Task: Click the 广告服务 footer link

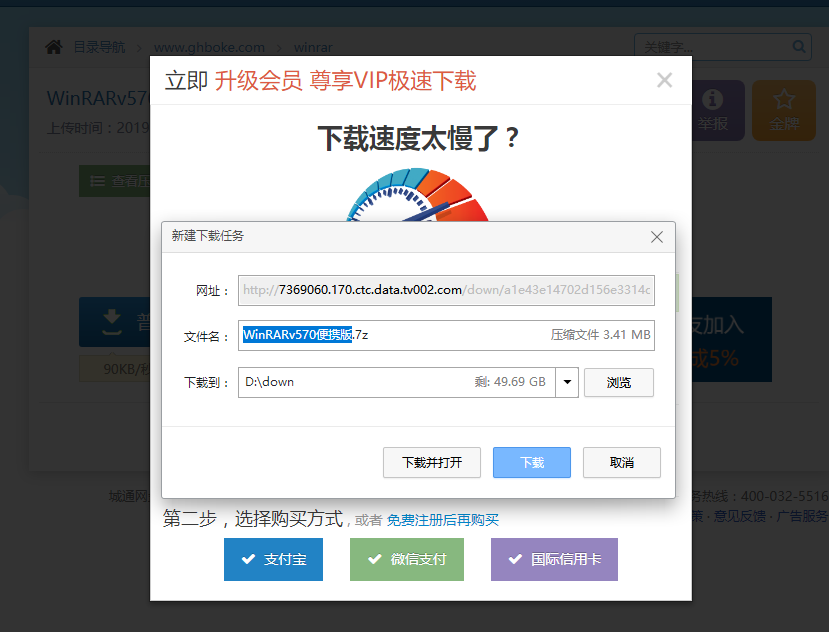Action: click(802, 516)
